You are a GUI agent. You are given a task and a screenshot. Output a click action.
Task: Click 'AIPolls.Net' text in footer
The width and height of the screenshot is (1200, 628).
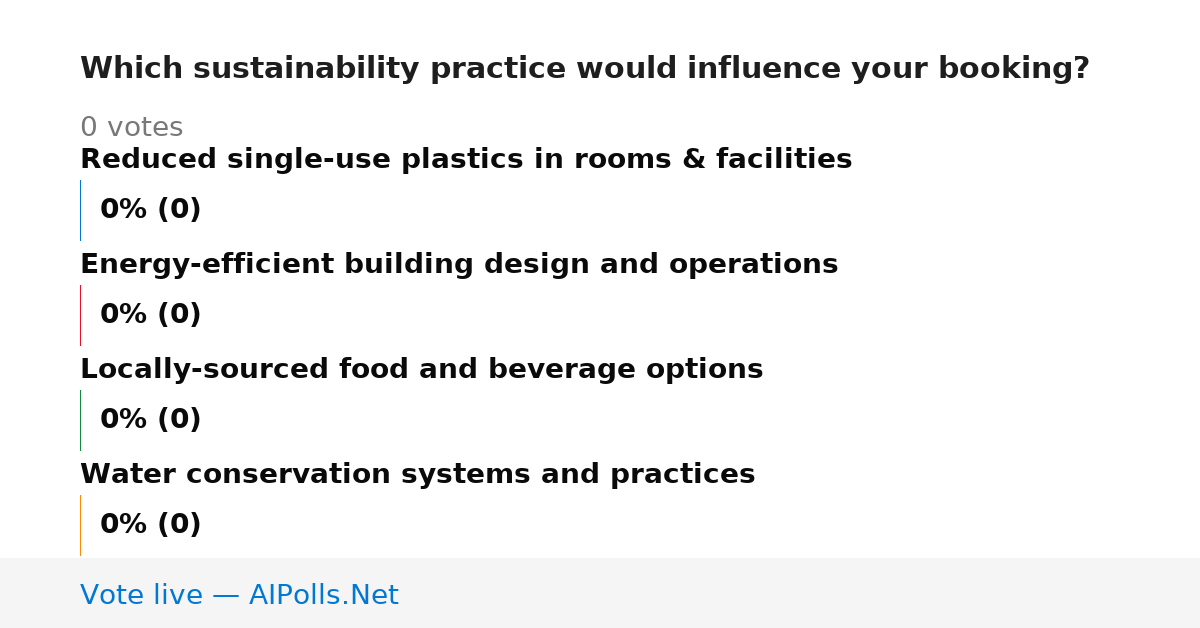coord(323,596)
